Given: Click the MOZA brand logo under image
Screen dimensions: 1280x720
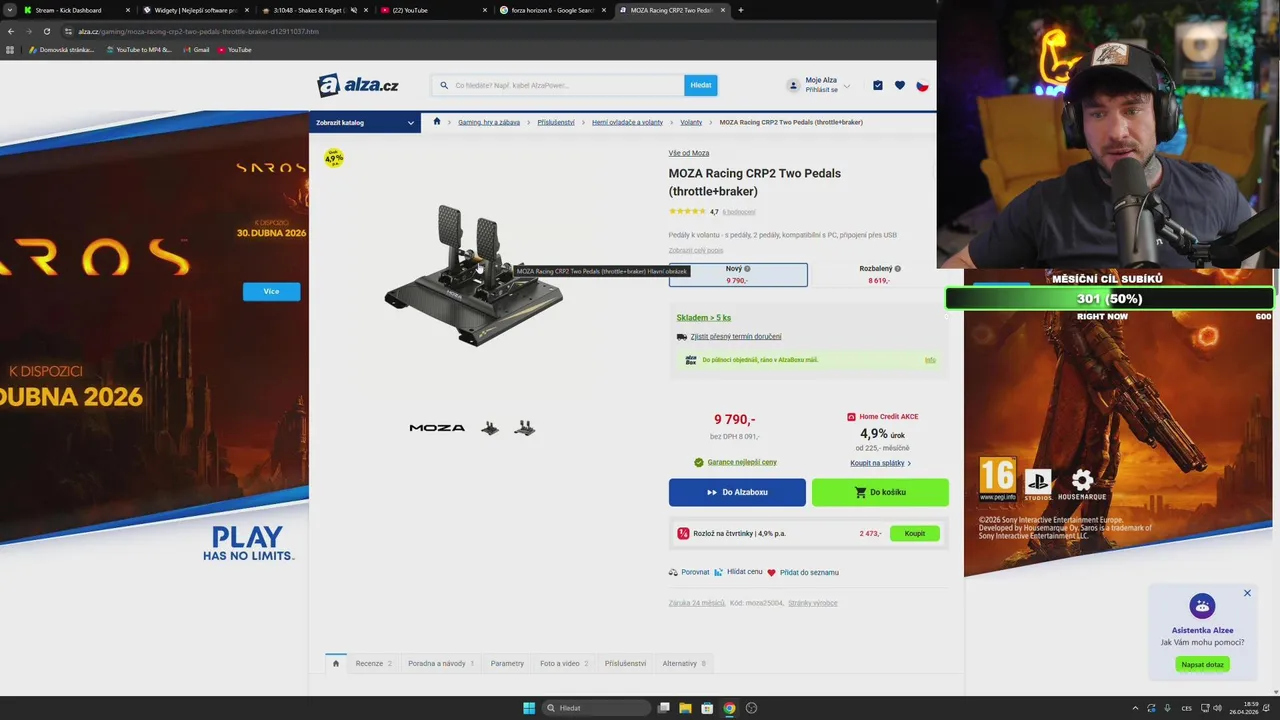Looking at the screenshot, I should pos(437,428).
